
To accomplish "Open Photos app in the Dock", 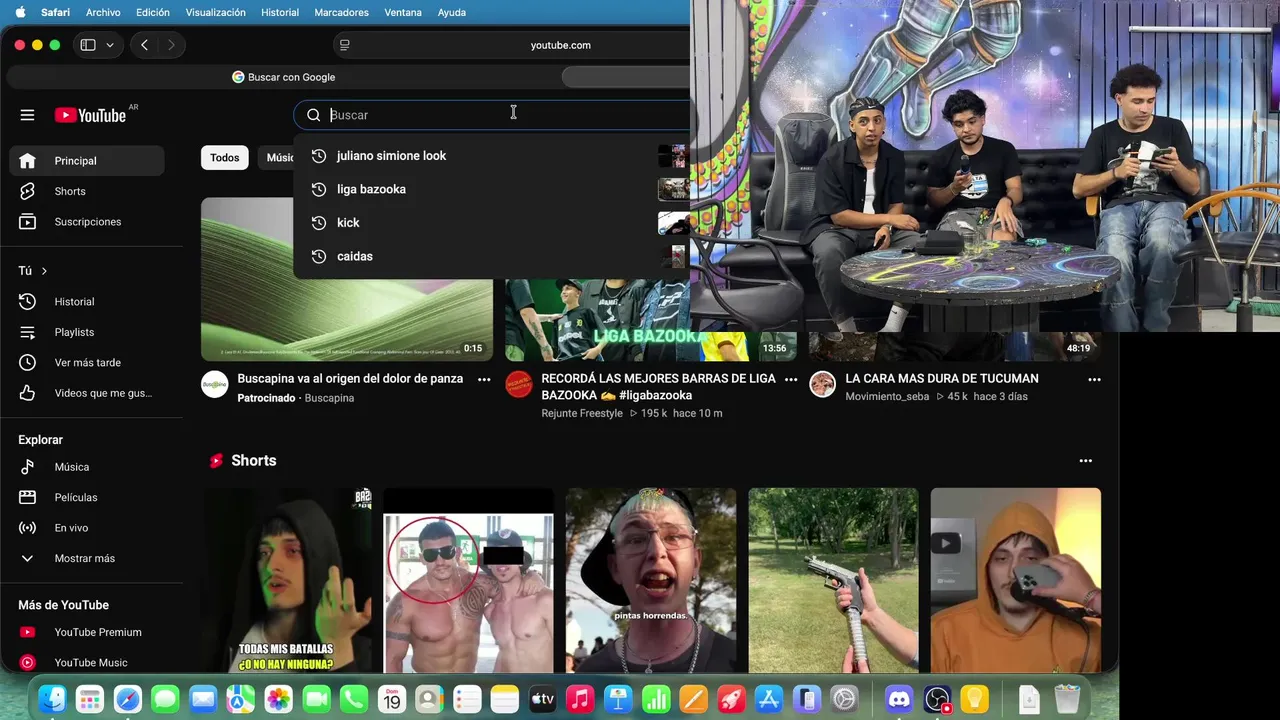I will (278, 699).
